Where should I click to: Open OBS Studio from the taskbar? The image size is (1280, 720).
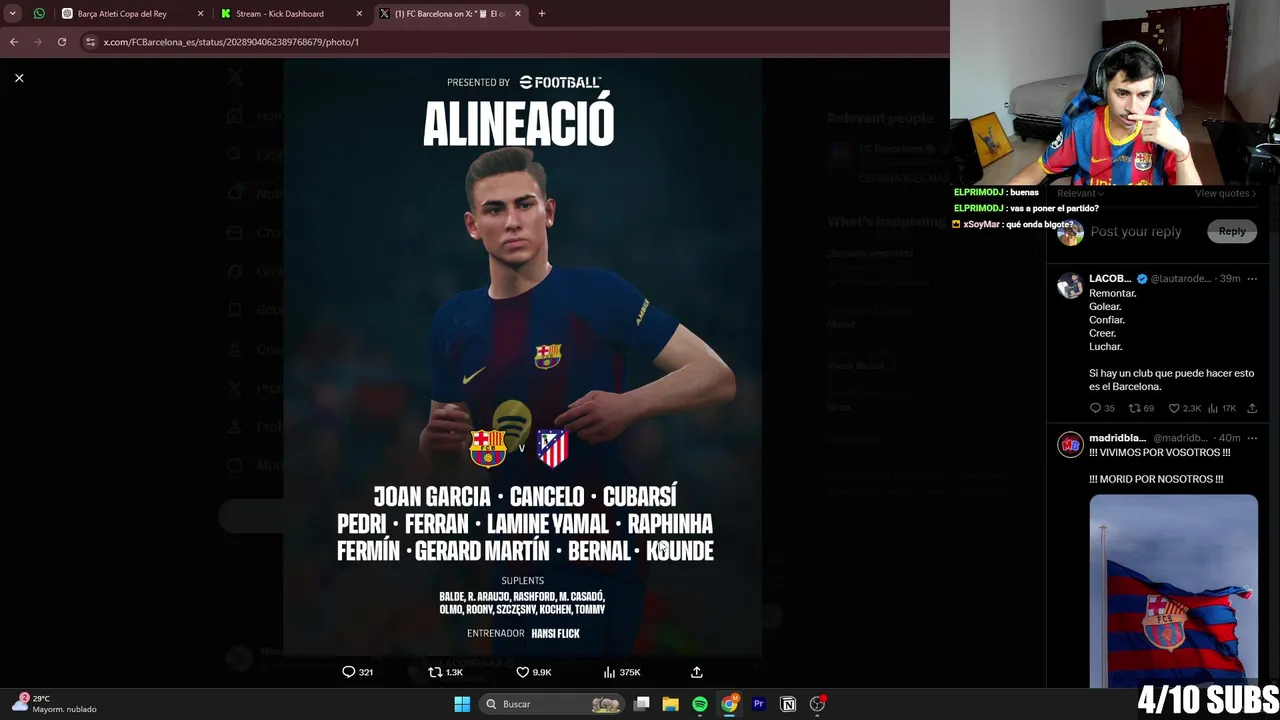[x=817, y=704]
